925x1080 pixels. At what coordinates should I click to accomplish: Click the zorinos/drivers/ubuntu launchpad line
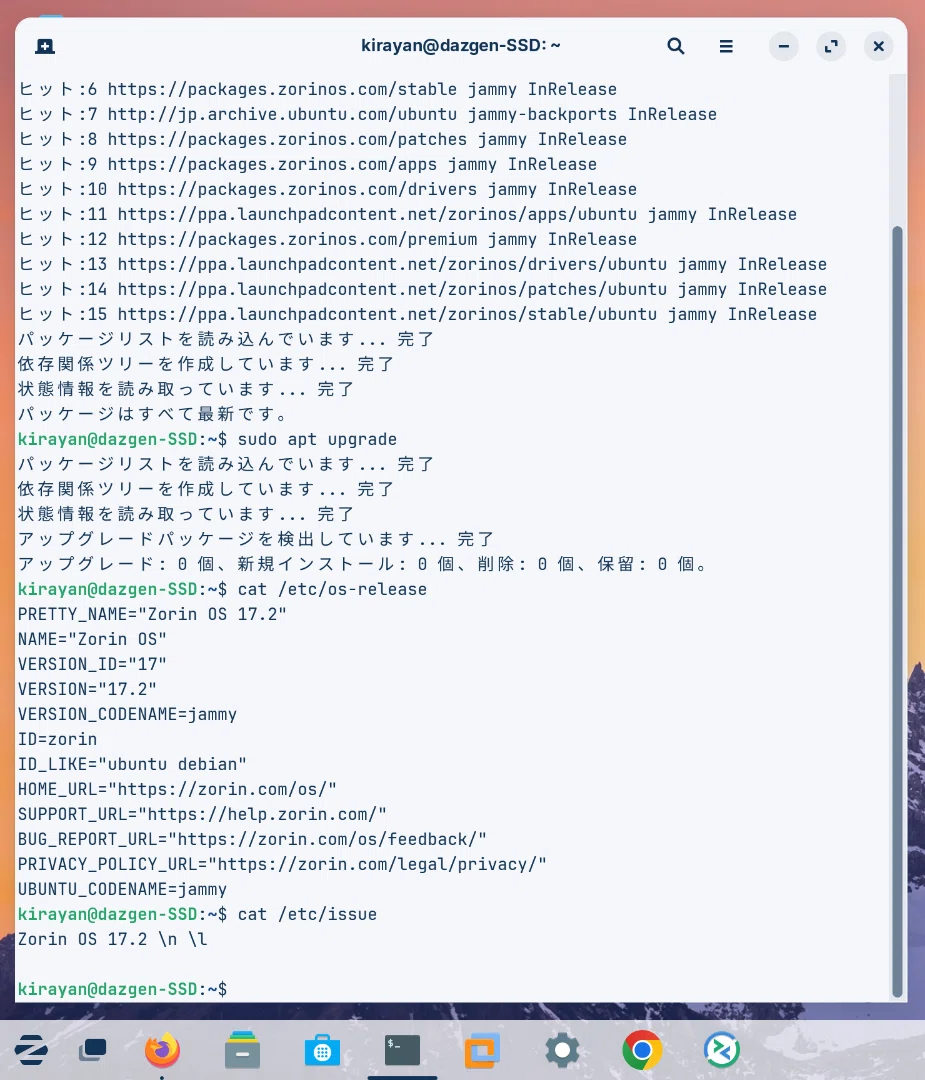[422, 264]
